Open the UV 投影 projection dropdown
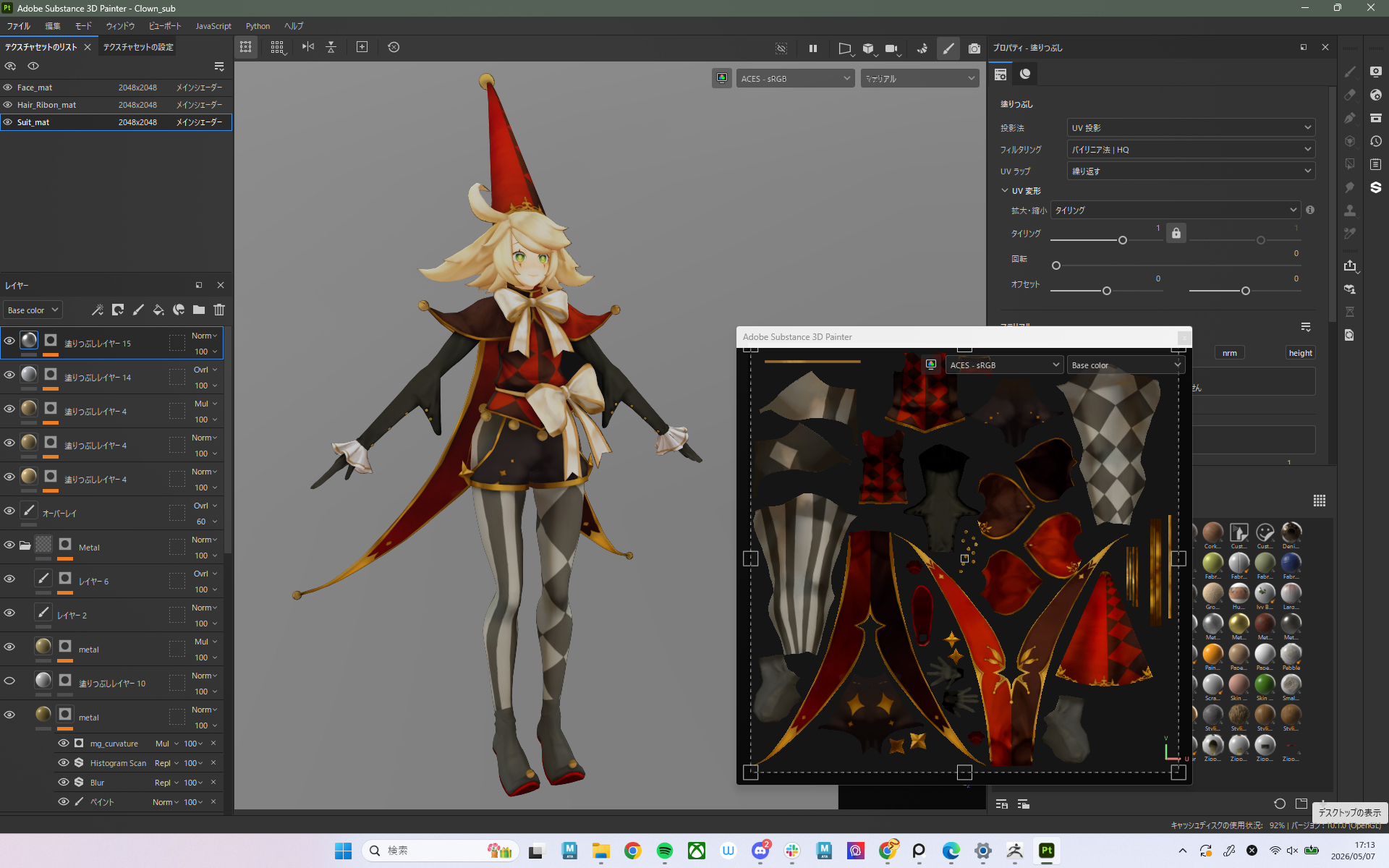The width and height of the screenshot is (1389, 868). click(x=1191, y=127)
